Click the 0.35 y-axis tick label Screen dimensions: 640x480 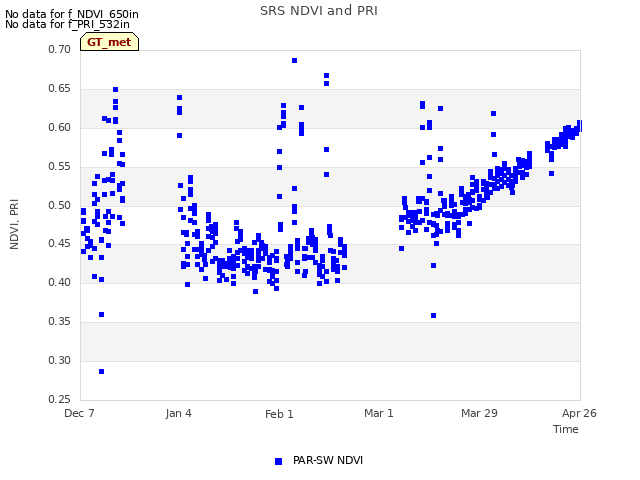click(59, 322)
